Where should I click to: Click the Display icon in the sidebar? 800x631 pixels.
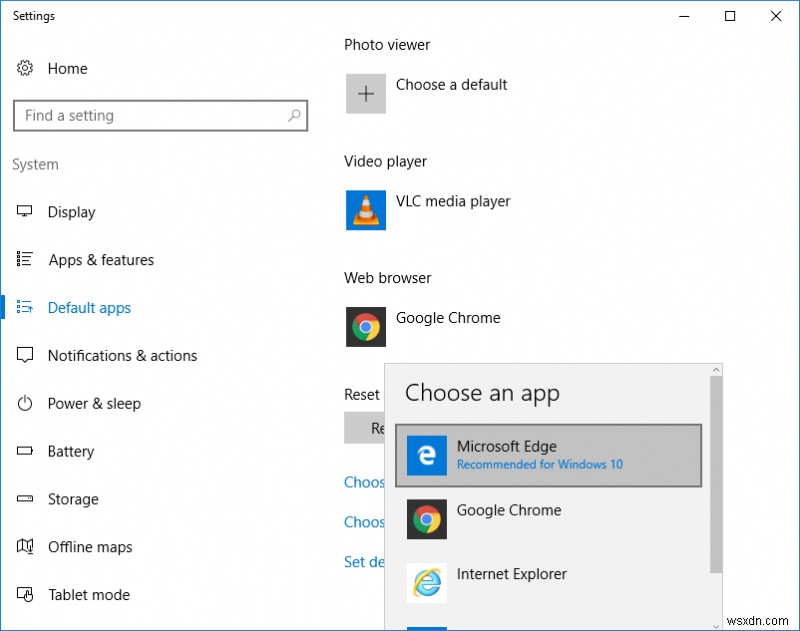click(x=24, y=212)
